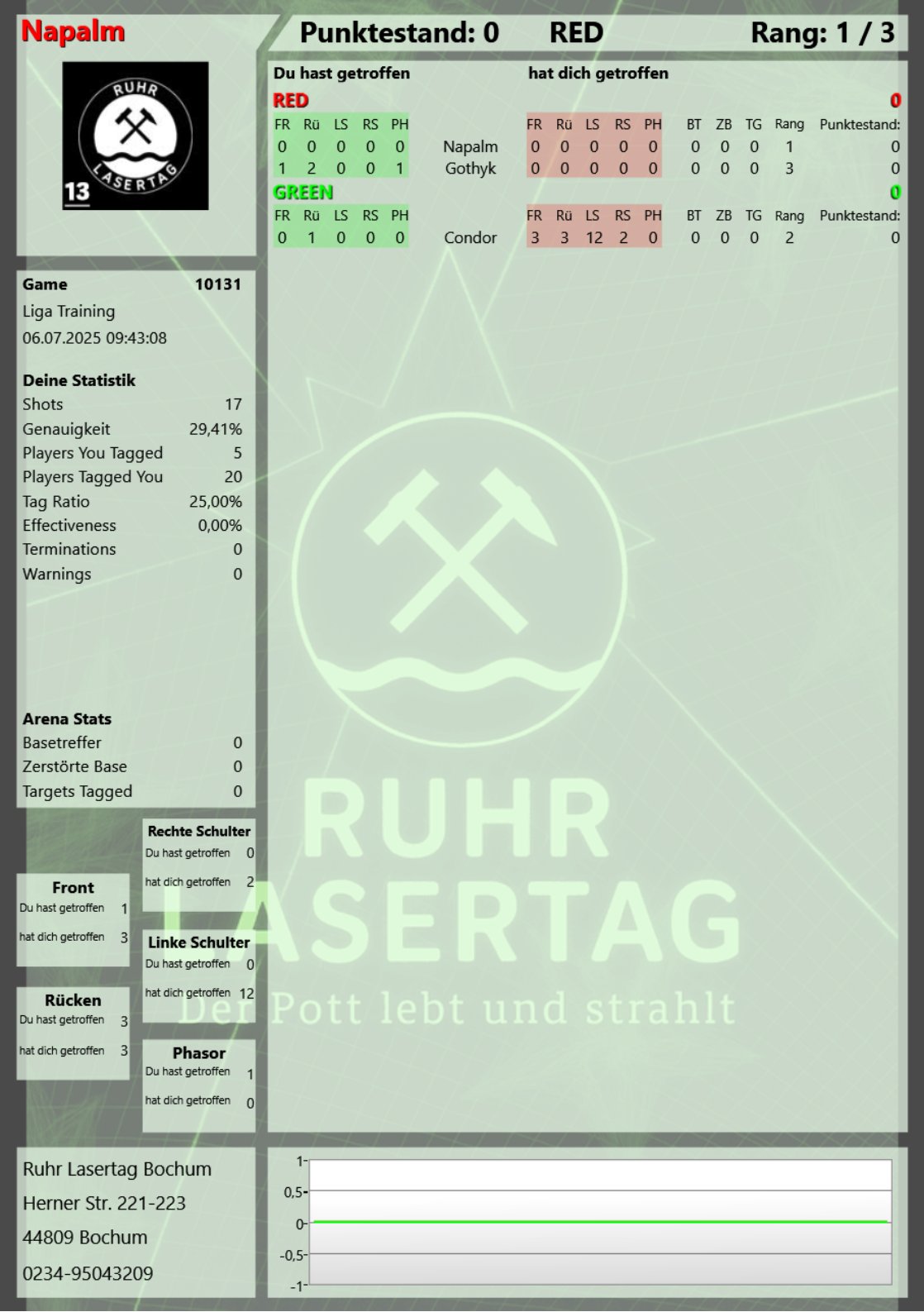The width and height of the screenshot is (924, 1312).
Task: Click the Ruhr Lasertag logo badge
Action: point(136,136)
